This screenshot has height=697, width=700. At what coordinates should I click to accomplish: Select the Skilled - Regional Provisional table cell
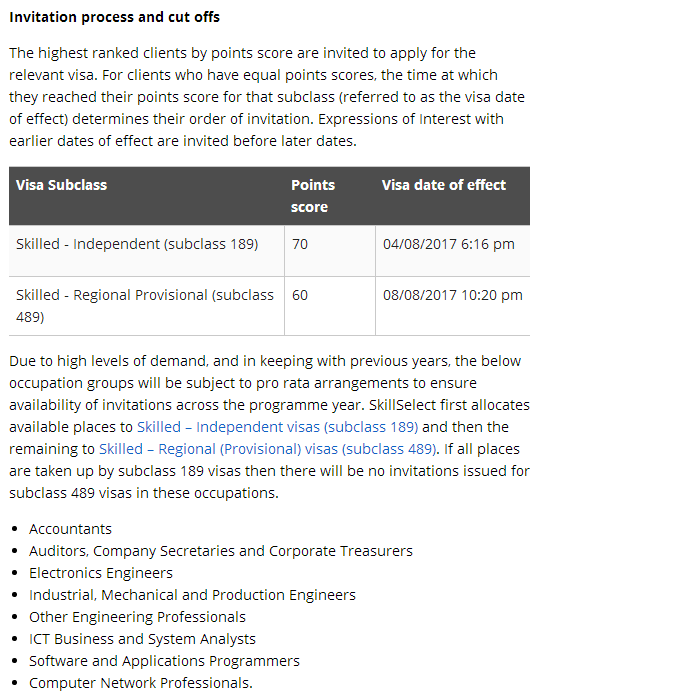pyautogui.click(x=145, y=305)
